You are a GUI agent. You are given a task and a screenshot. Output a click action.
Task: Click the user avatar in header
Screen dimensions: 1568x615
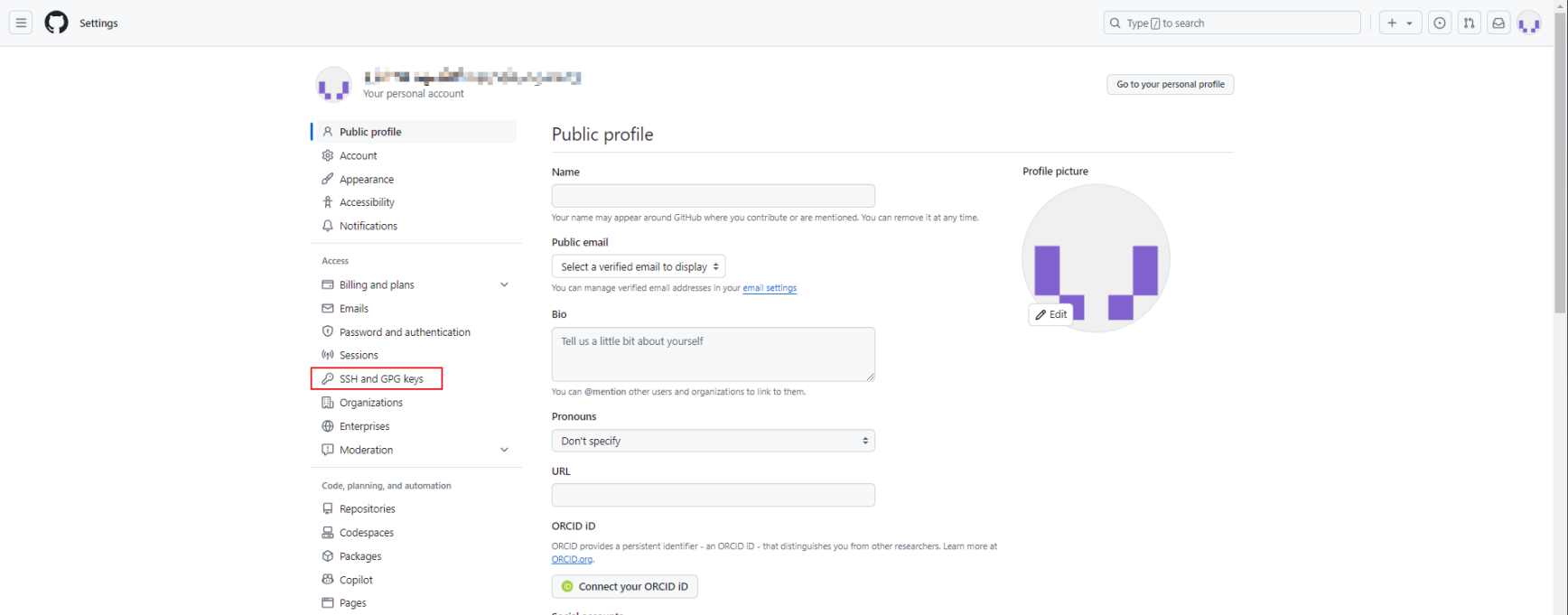(x=1529, y=23)
